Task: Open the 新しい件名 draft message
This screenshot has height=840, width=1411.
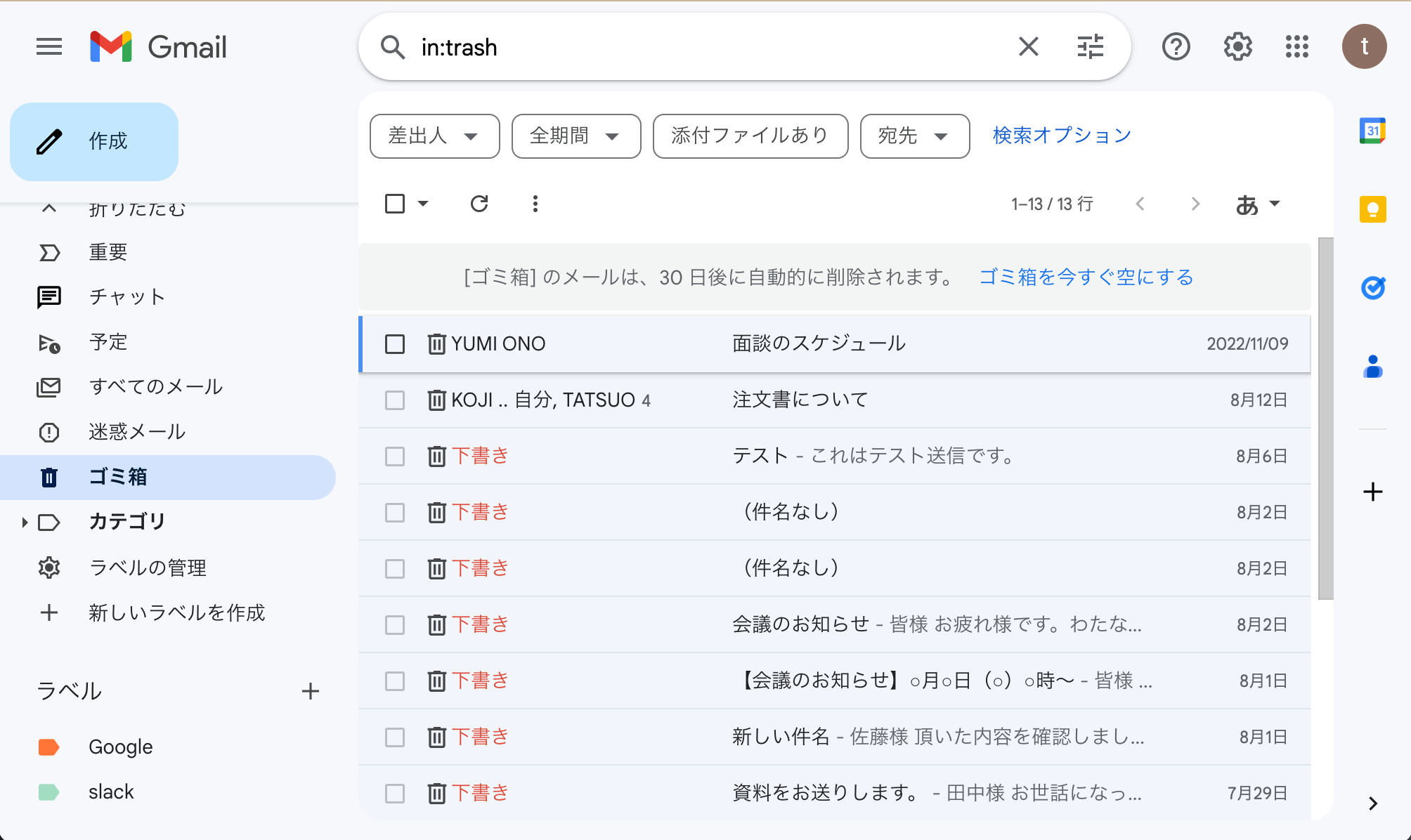Action: click(835, 737)
